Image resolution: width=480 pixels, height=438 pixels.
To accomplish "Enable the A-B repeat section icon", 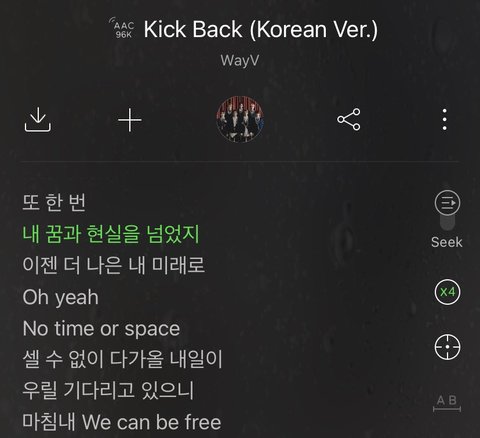I will [447, 403].
